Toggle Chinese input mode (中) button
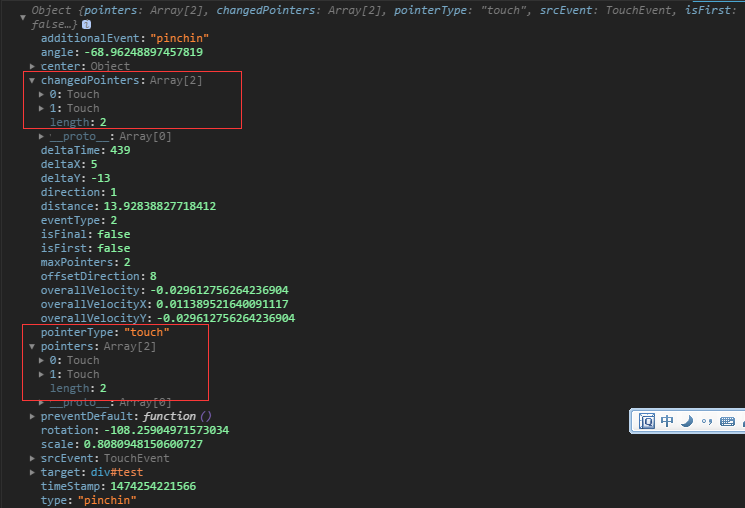Viewport: 745px width, 508px height. pyautogui.click(x=667, y=421)
